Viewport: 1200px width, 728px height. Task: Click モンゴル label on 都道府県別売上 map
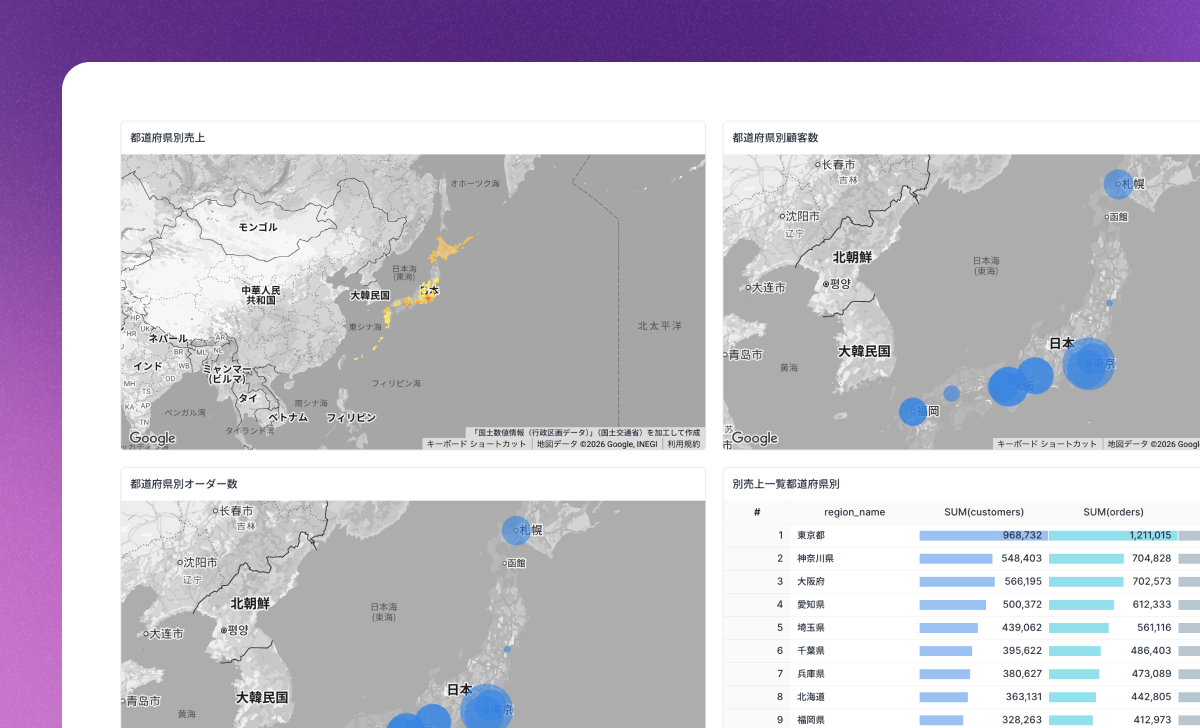point(258,227)
